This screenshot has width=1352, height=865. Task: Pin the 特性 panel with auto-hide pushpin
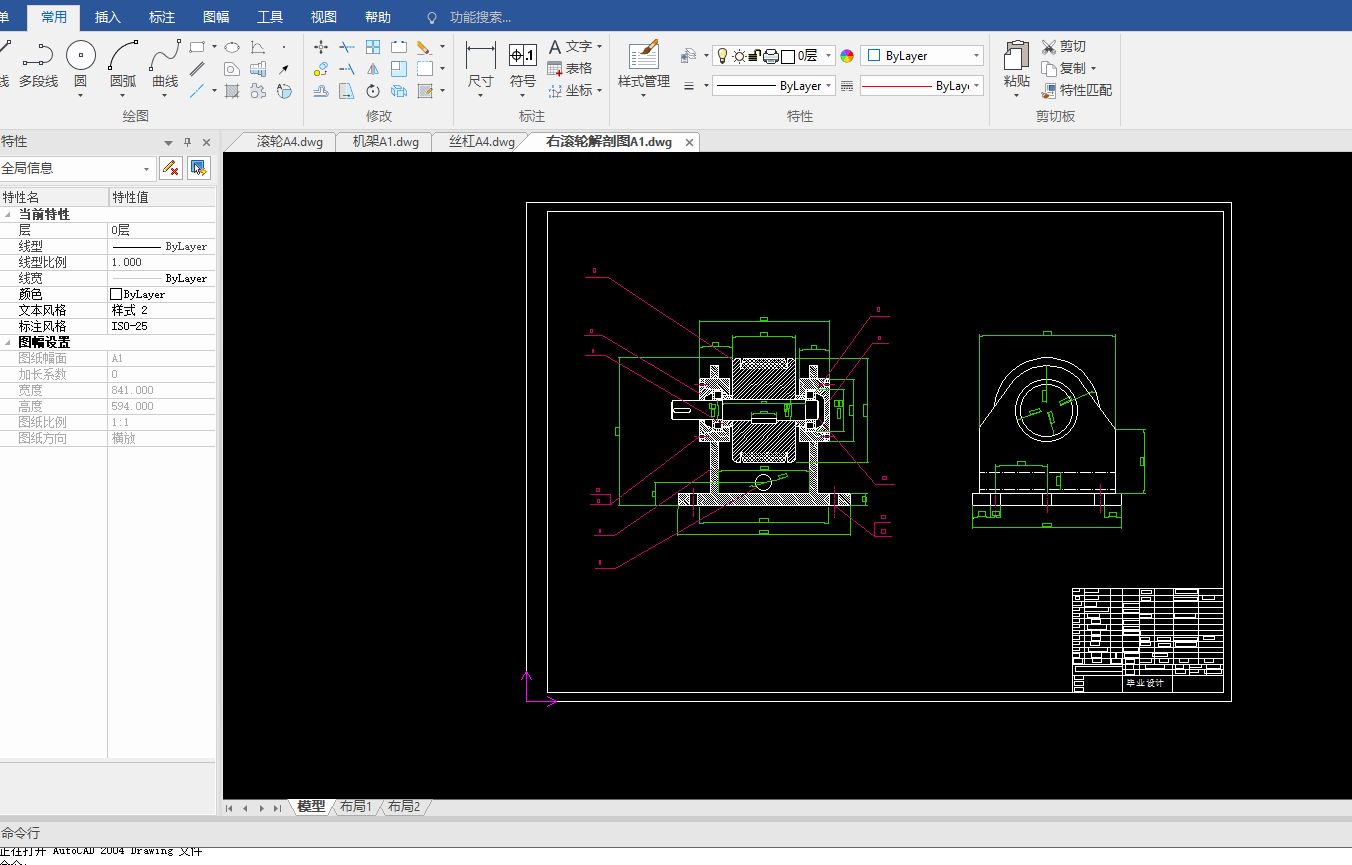pos(187,143)
